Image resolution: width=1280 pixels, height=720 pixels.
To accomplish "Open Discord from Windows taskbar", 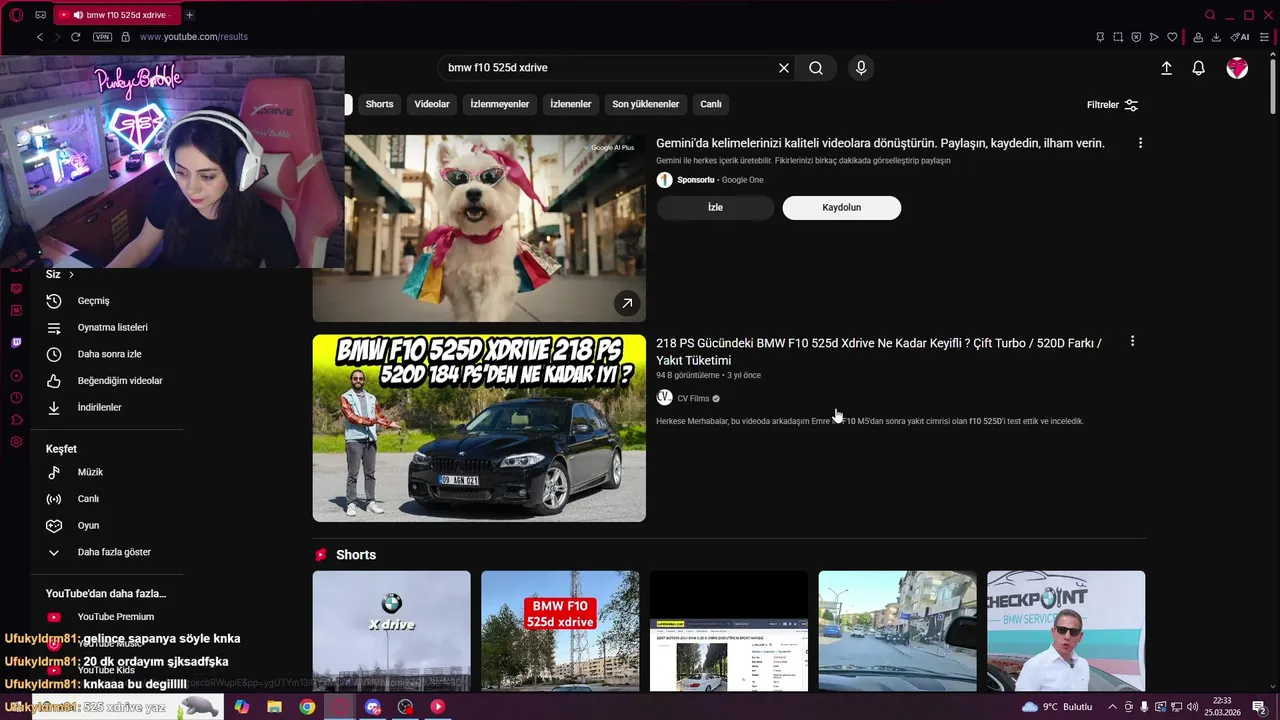I will (x=373, y=707).
